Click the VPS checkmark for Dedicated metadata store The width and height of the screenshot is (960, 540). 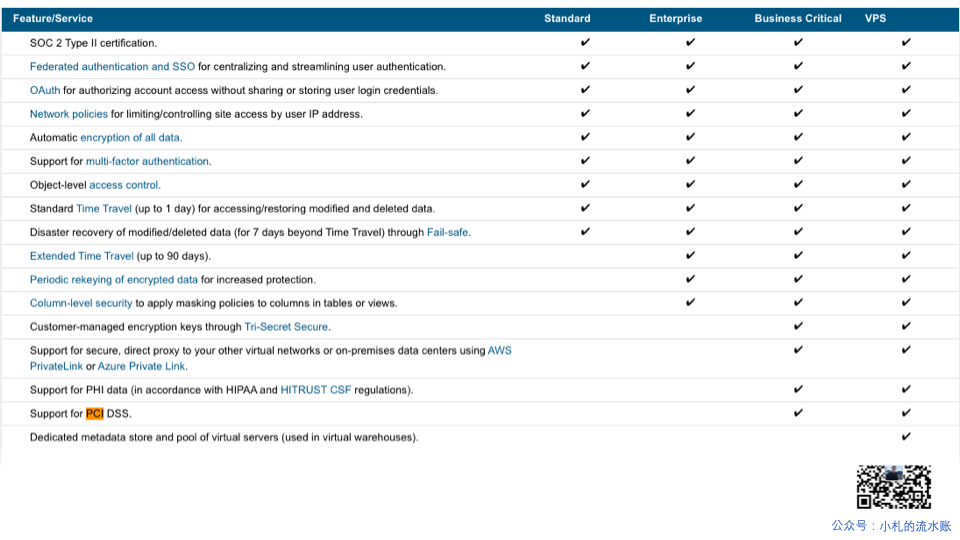[906, 437]
